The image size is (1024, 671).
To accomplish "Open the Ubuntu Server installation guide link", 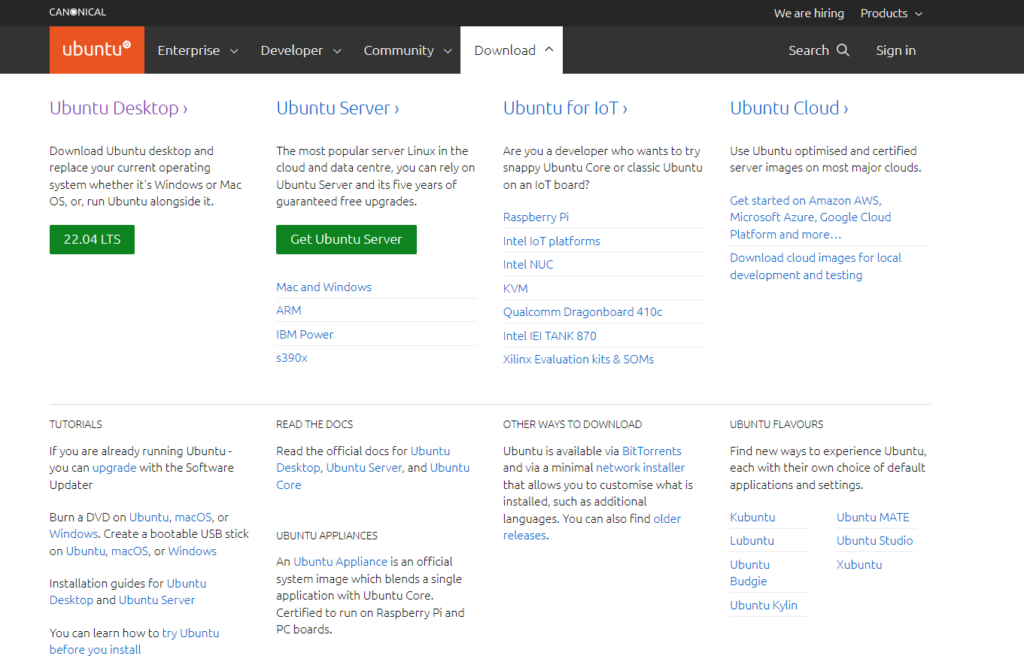I will click(x=157, y=600).
